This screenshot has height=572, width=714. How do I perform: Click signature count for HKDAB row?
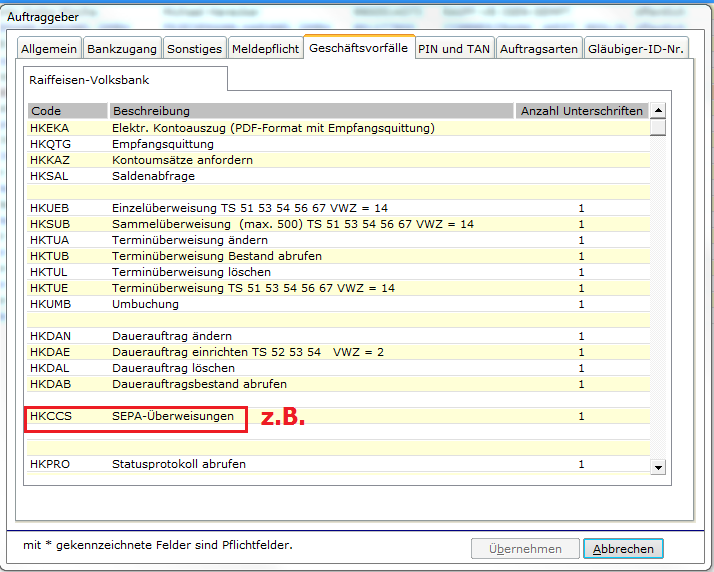(x=581, y=384)
